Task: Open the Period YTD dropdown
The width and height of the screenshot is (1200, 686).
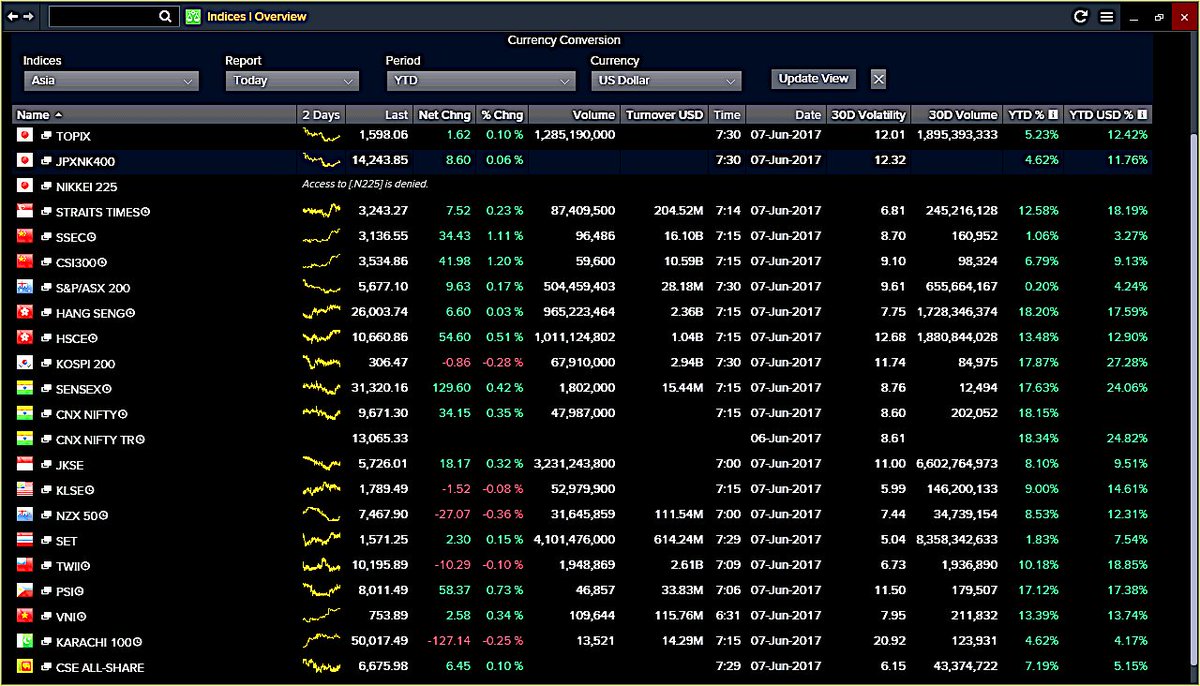Action: click(x=480, y=81)
